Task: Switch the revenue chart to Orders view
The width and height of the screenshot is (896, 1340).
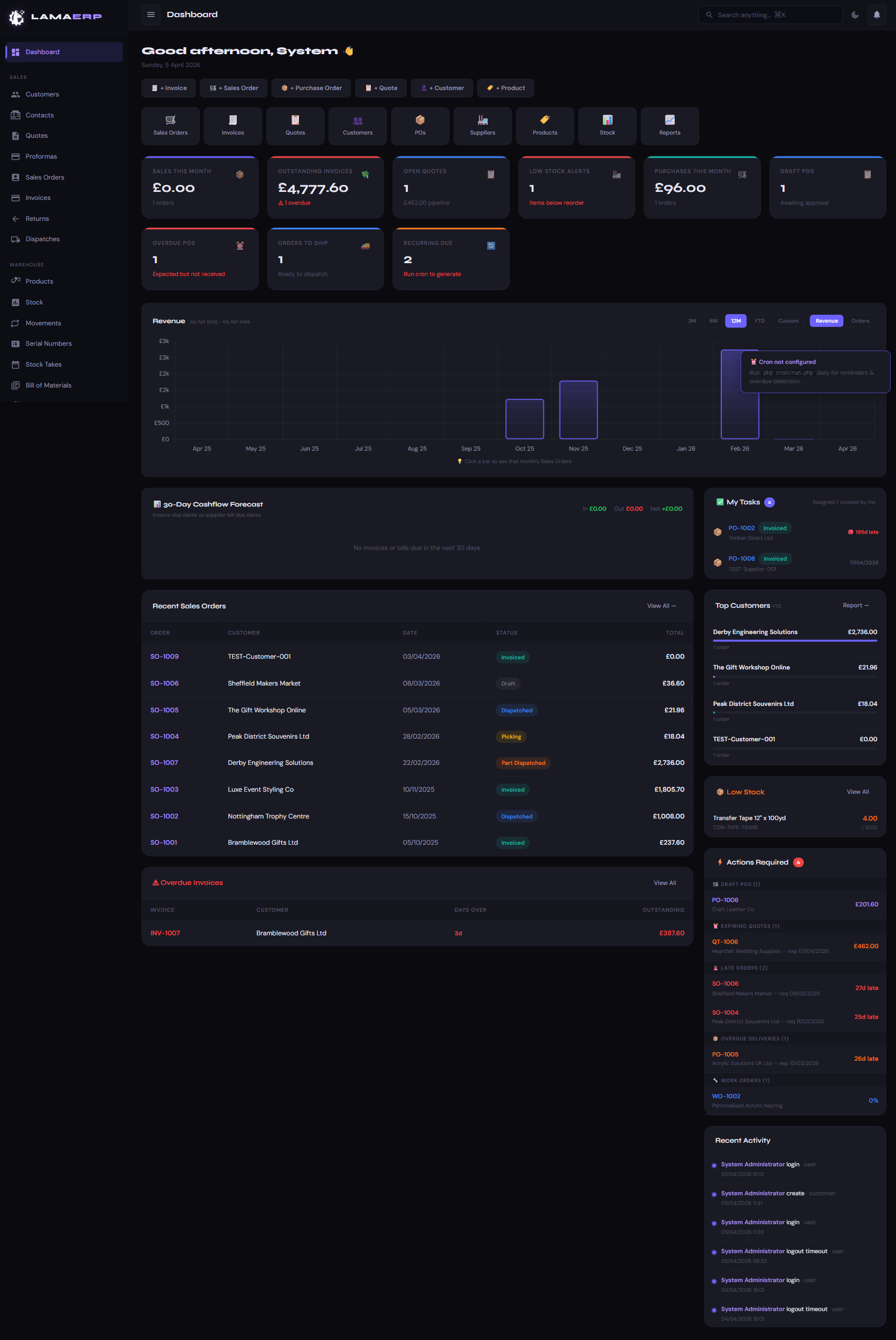Action: (860, 321)
